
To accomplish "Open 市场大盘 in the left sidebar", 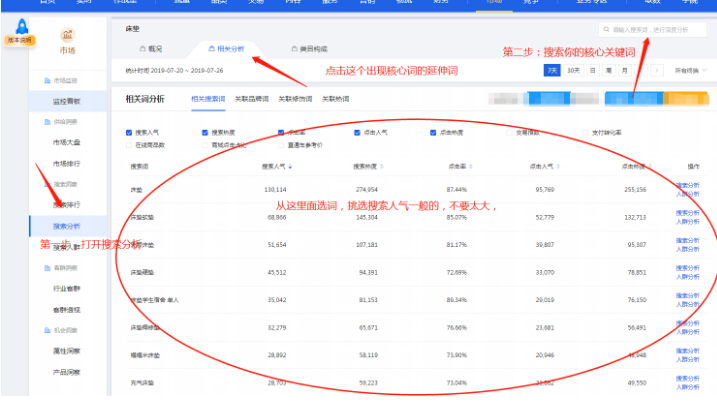I will [67, 142].
